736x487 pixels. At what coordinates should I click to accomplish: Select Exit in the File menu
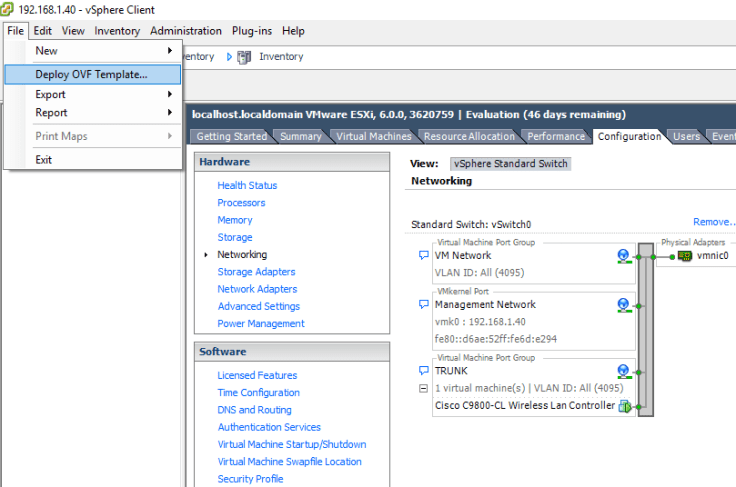point(44,160)
